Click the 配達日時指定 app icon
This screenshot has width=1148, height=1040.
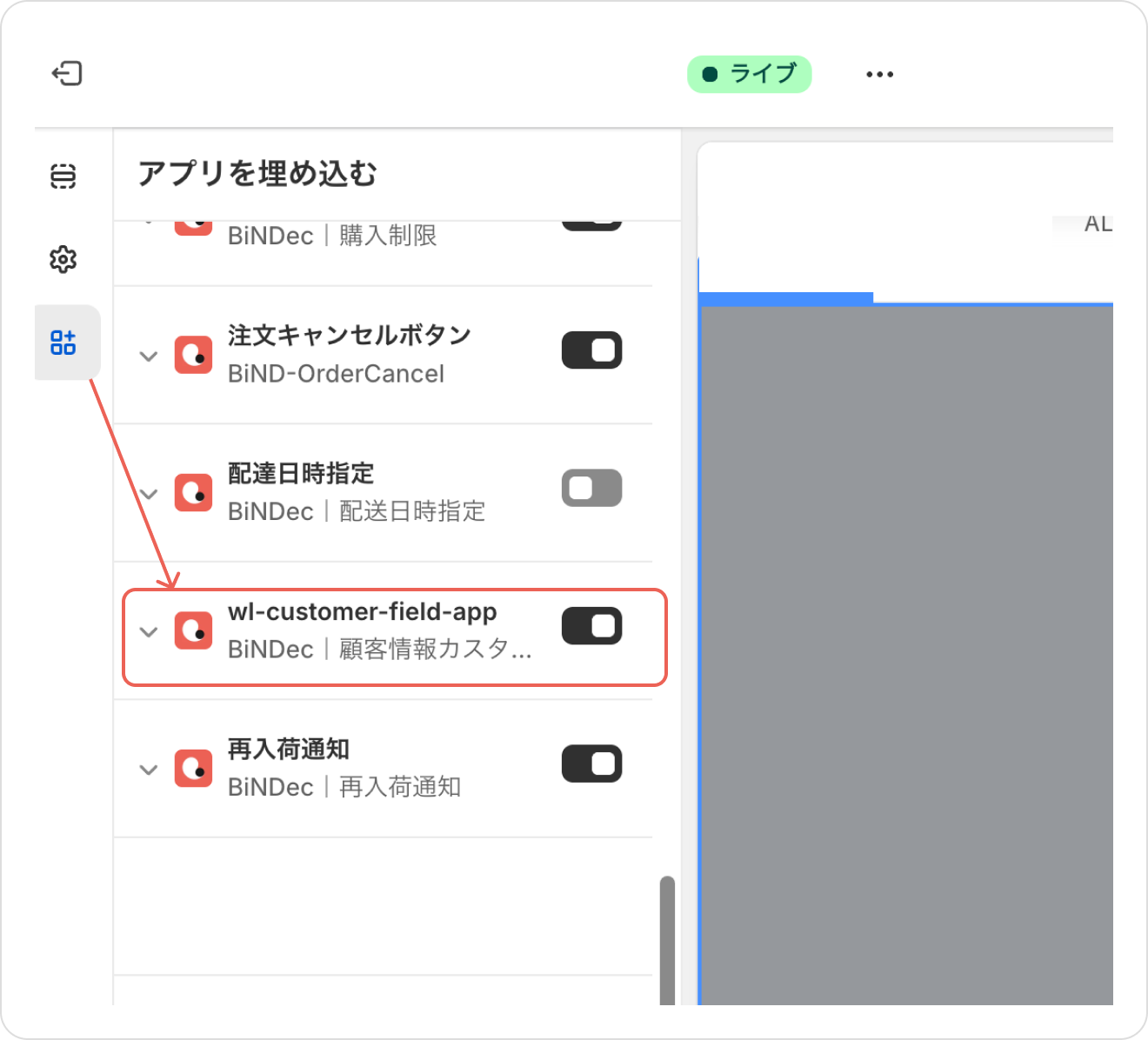193,493
